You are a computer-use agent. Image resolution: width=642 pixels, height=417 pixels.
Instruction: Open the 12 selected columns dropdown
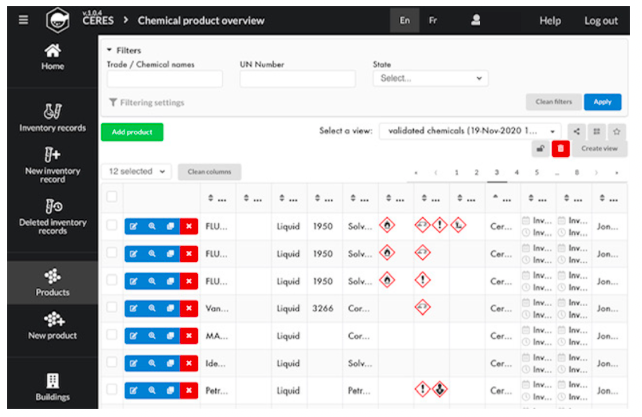coord(139,171)
